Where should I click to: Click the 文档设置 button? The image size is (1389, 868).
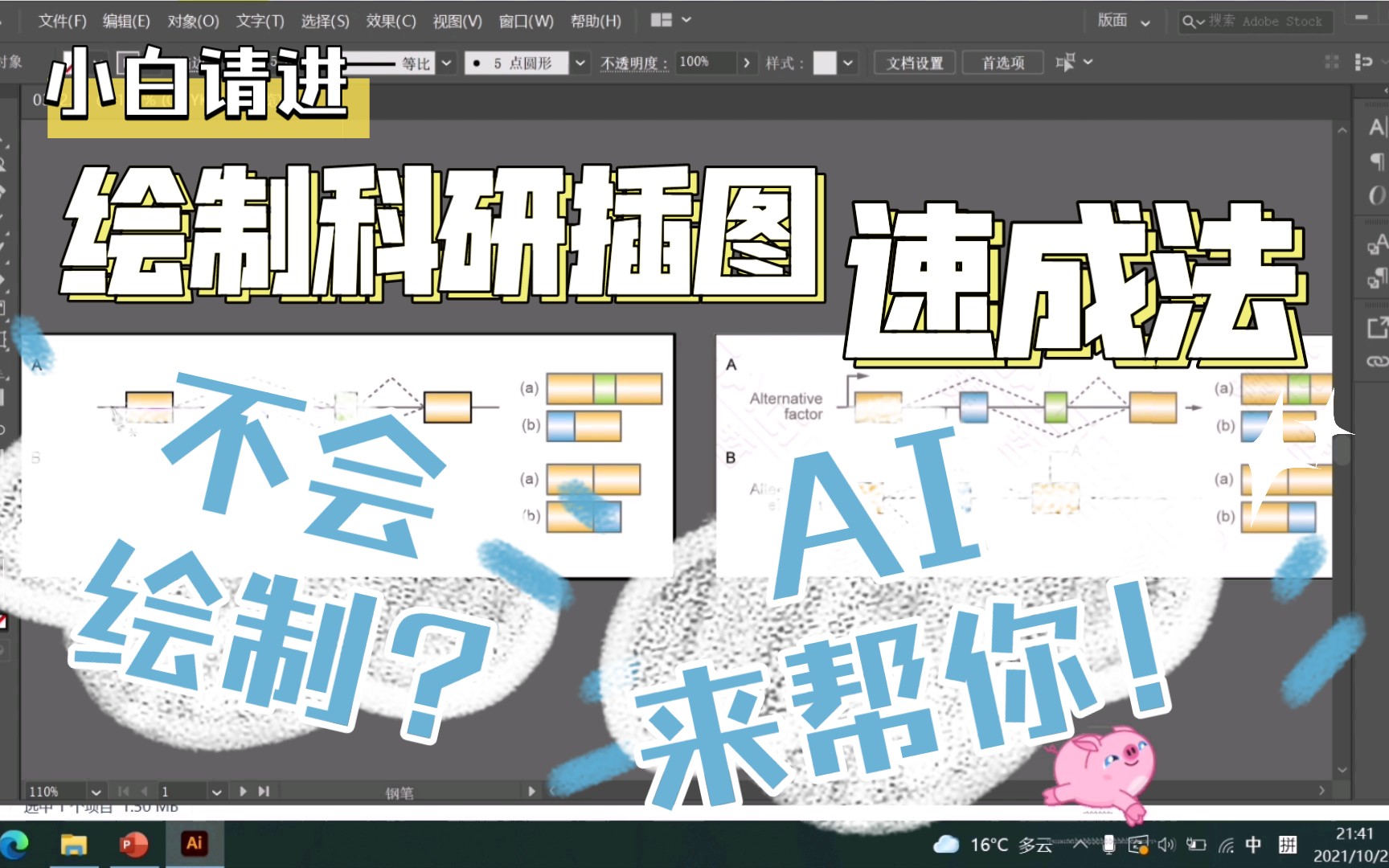(x=914, y=63)
